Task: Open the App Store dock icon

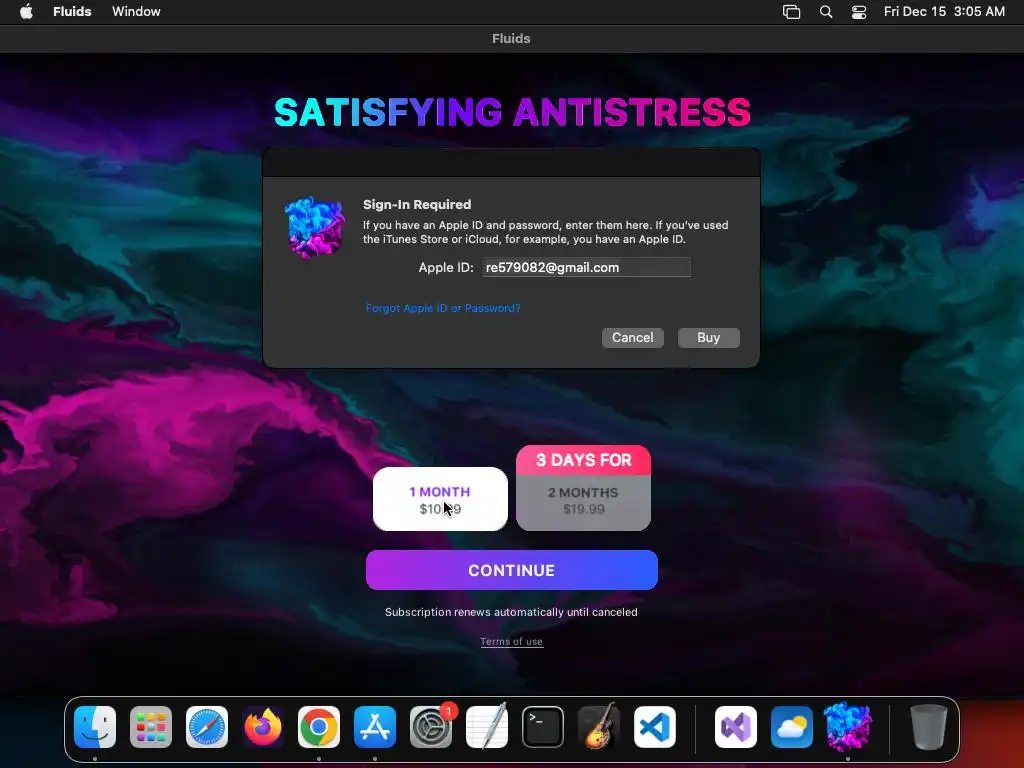Action: tap(375, 727)
